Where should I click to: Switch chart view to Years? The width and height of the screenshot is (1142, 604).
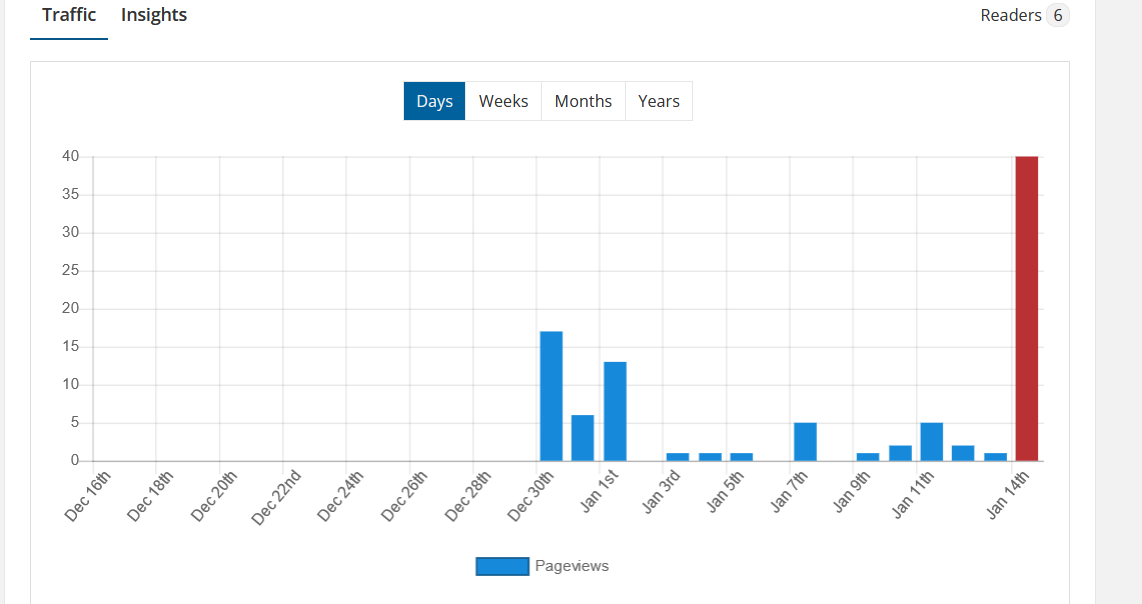[658, 101]
